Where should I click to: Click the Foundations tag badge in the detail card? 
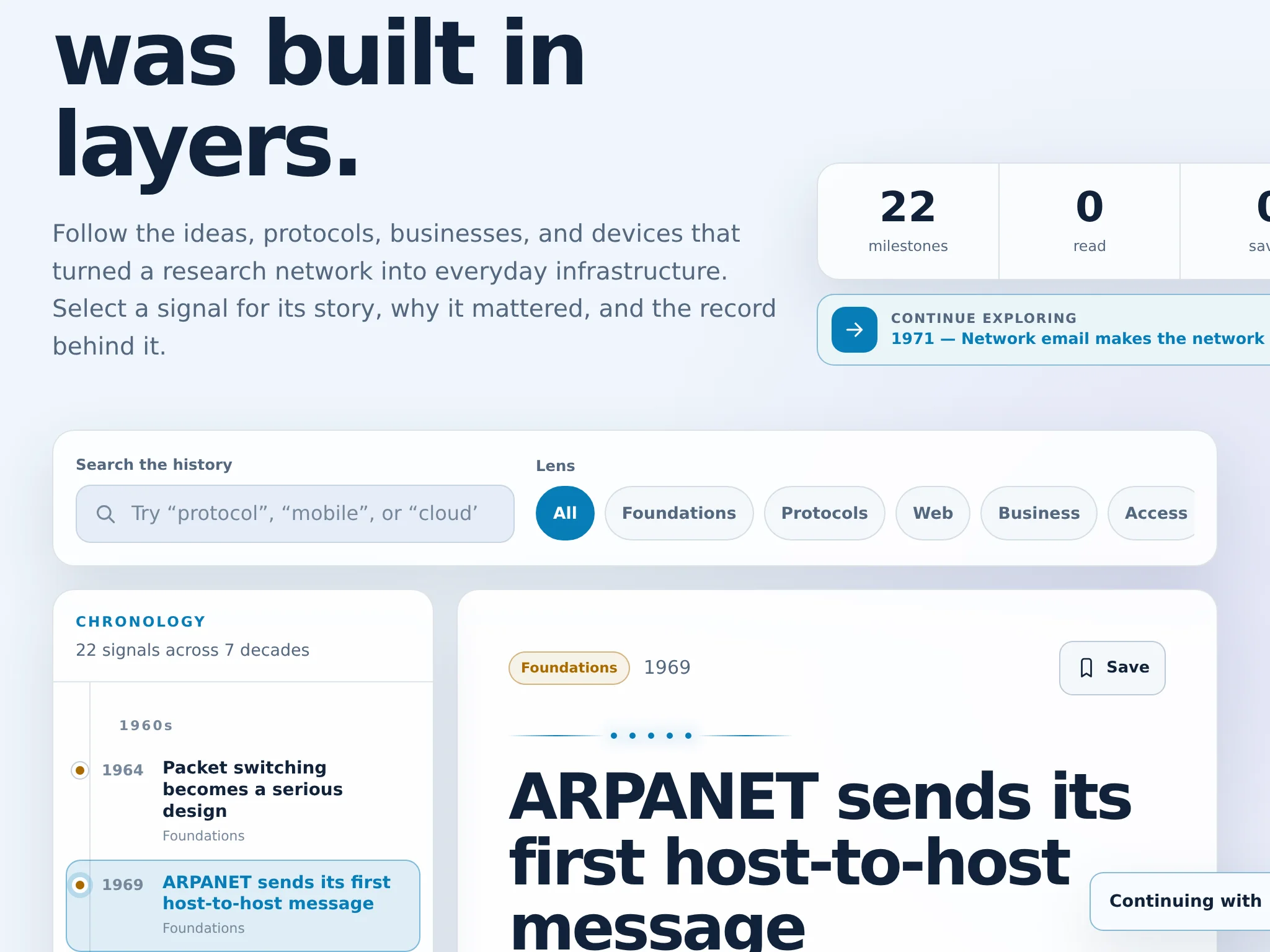569,668
